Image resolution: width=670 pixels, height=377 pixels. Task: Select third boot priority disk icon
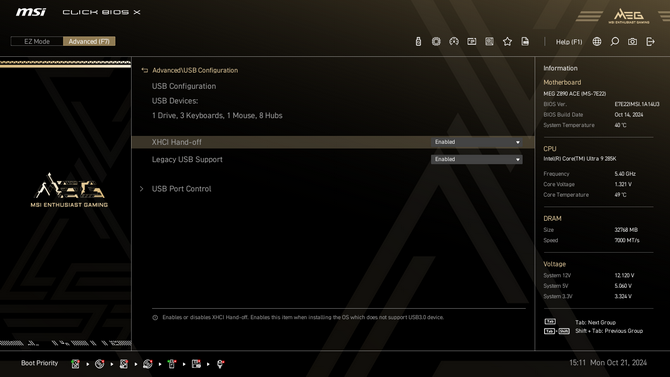click(123, 364)
